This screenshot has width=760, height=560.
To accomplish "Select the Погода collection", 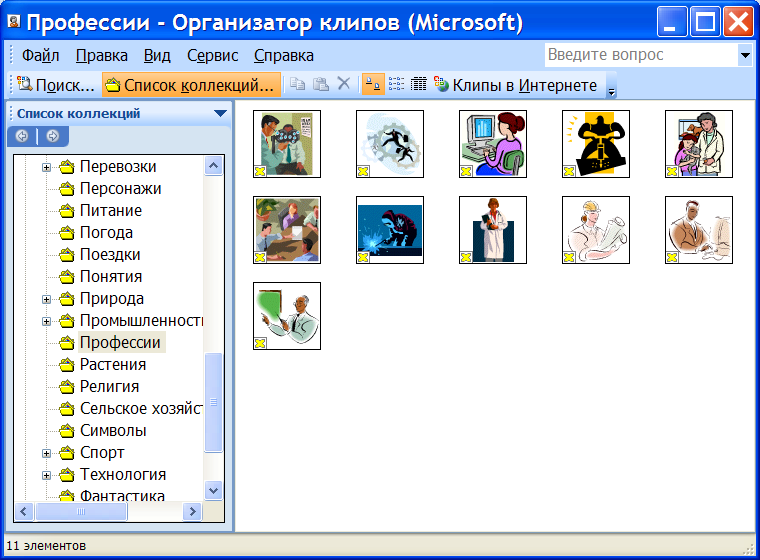I will tap(106, 233).
